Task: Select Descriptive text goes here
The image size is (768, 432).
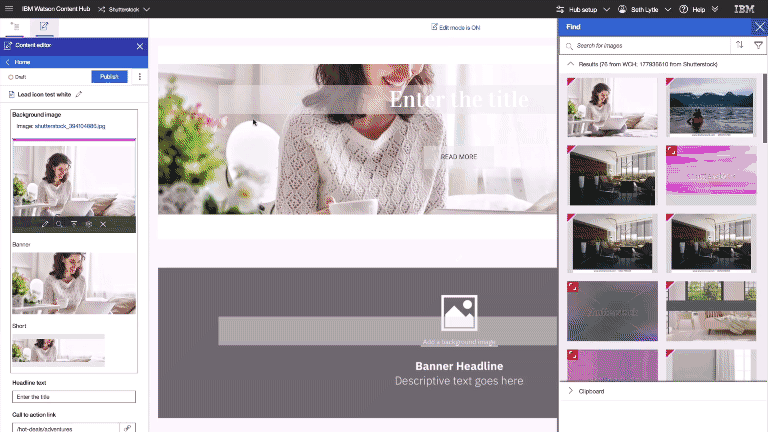Action: 459,381
